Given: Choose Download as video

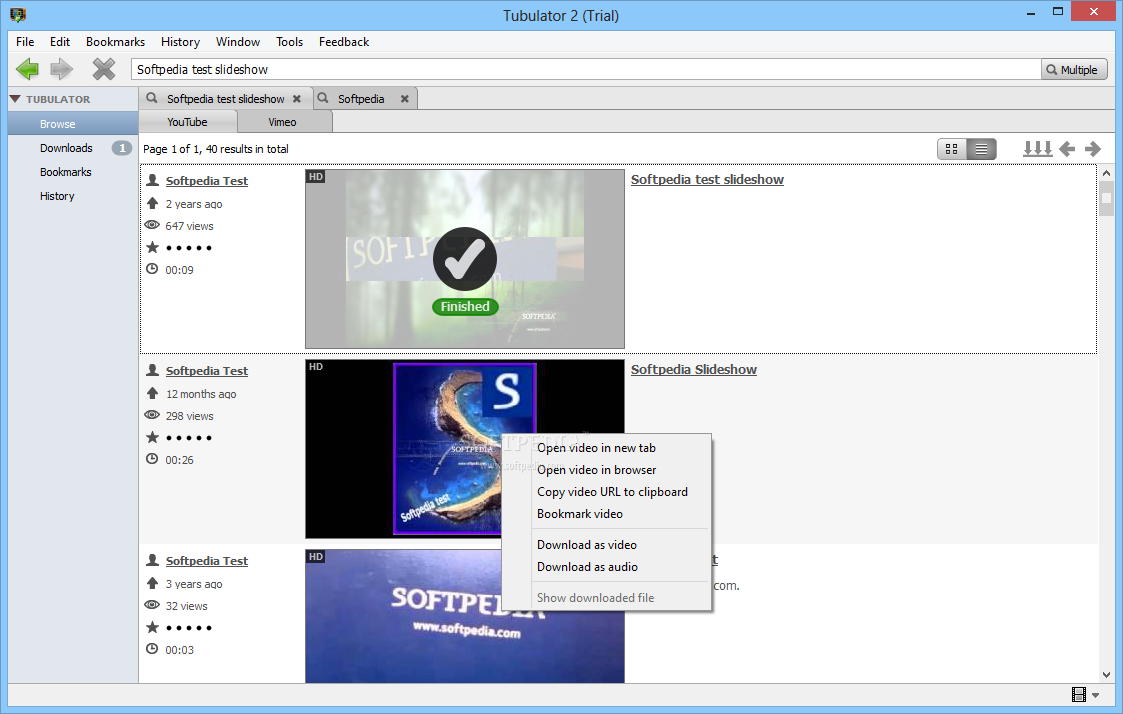Looking at the screenshot, I should pos(587,545).
